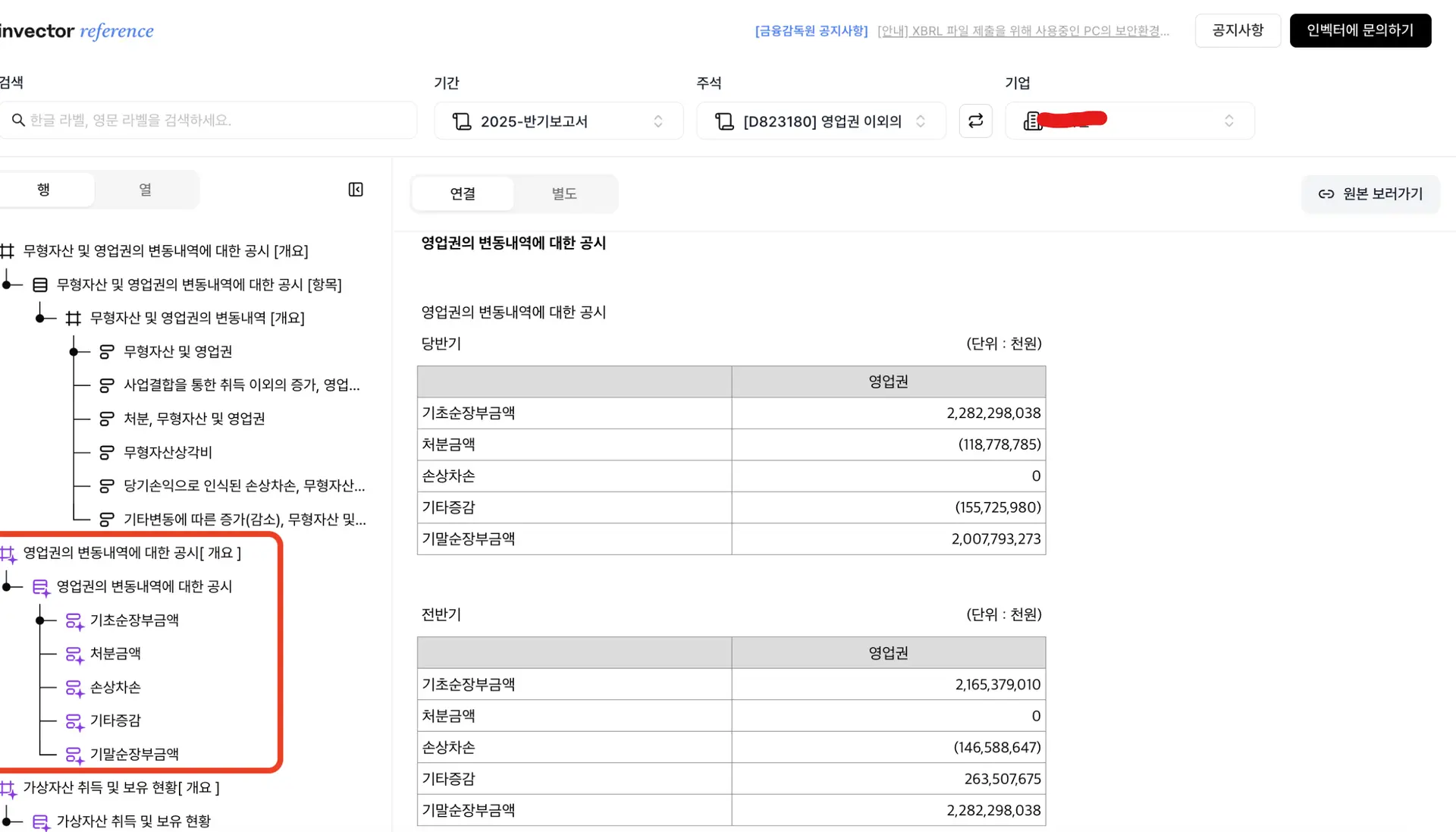This screenshot has height=832, width=1456.
Task: Toggle the left tree panel collapse icon
Action: coord(355,189)
